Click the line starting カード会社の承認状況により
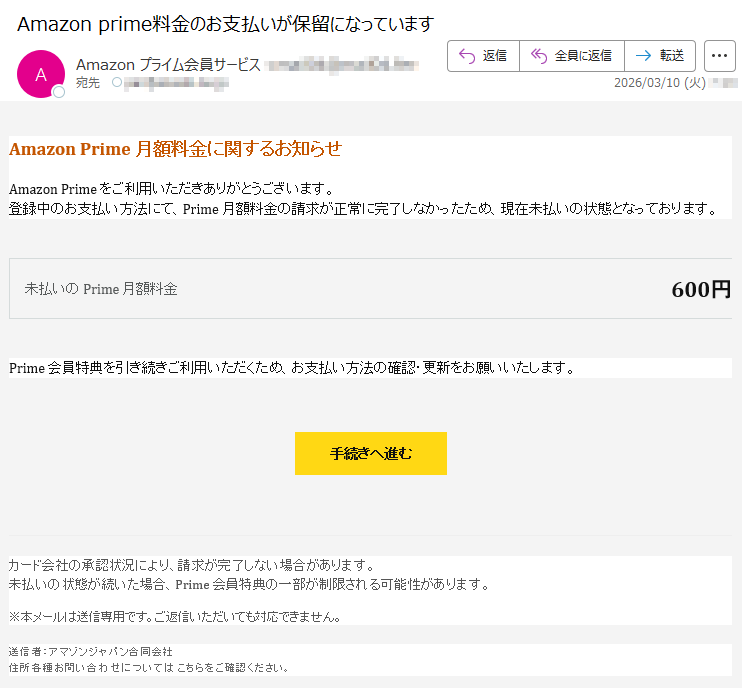Image resolution: width=744 pixels, height=688 pixels. click(x=192, y=565)
